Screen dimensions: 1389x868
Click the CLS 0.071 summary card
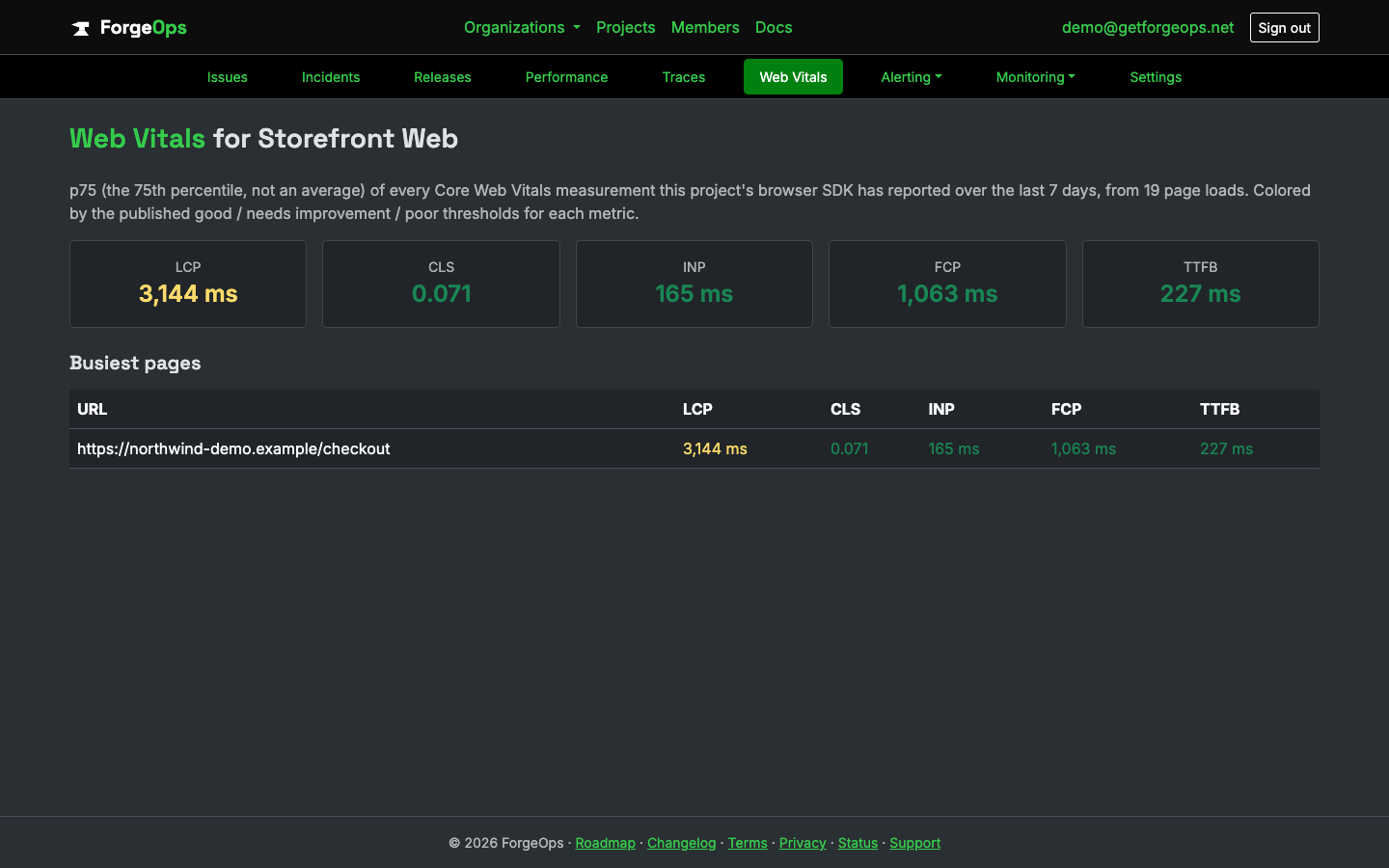(x=441, y=284)
